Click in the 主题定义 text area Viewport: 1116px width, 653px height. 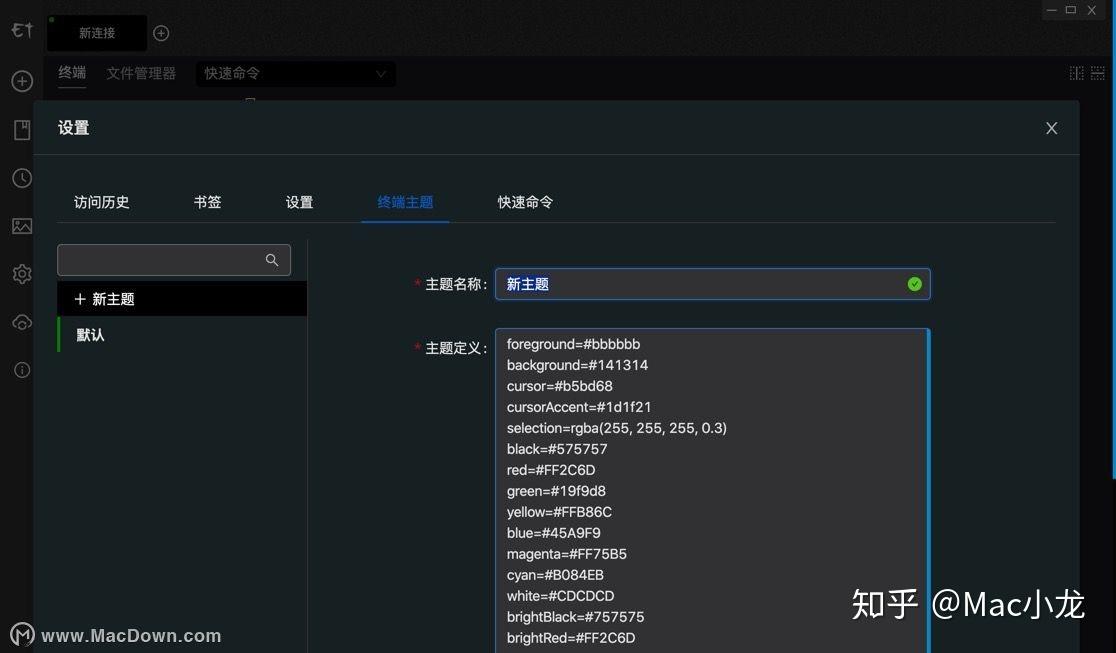(x=712, y=491)
